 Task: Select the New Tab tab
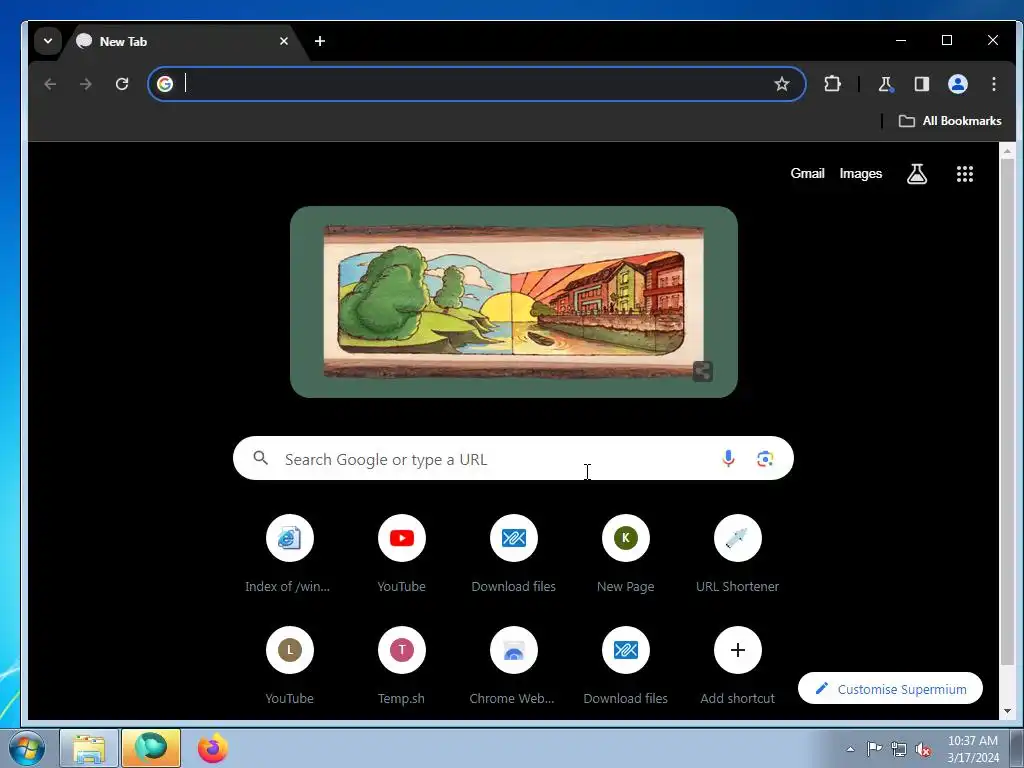176,41
